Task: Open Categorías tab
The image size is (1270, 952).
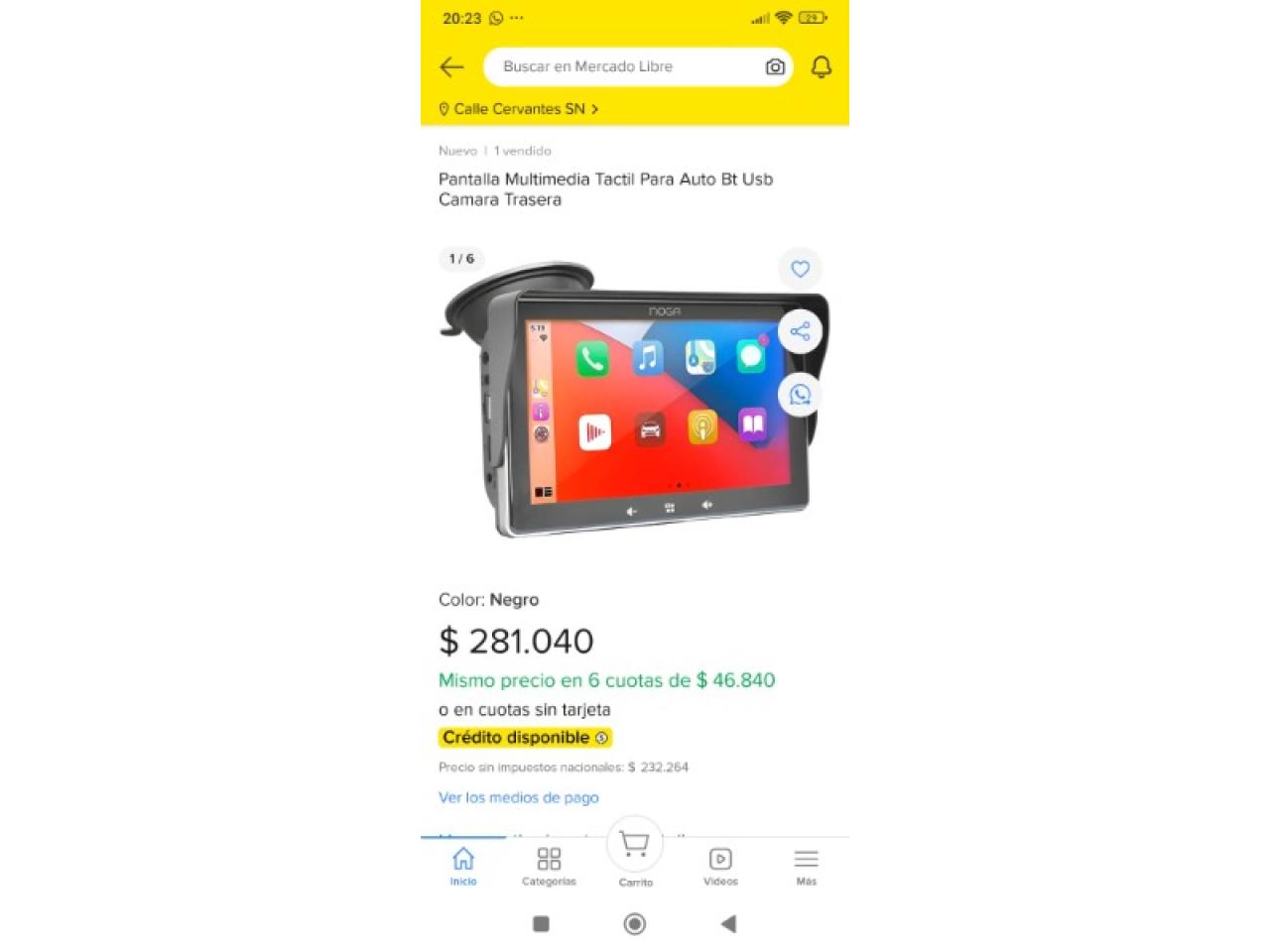Action: (549, 866)
